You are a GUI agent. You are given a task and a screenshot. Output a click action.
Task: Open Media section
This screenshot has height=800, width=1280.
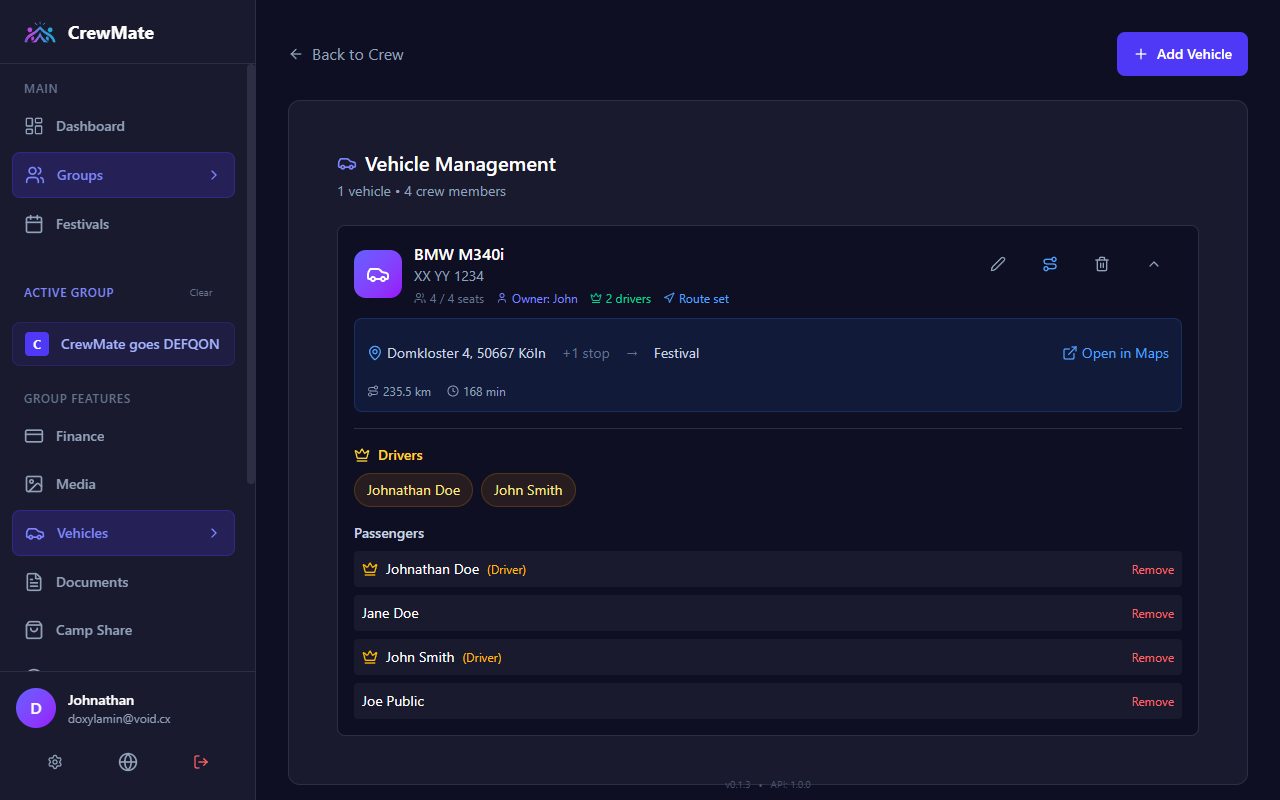coord(123,484)
